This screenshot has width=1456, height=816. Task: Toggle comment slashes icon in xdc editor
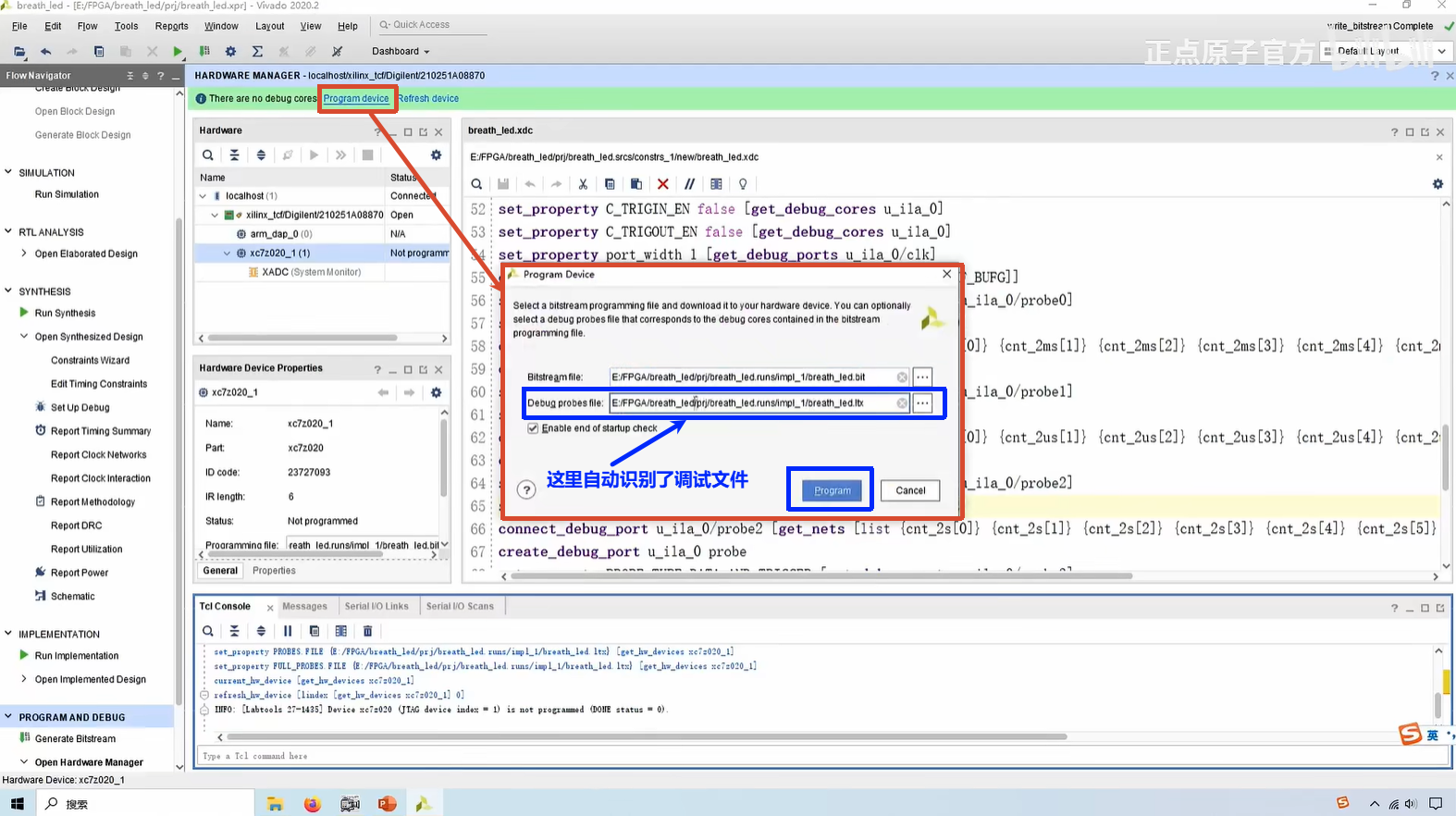(x=689, y=184)
